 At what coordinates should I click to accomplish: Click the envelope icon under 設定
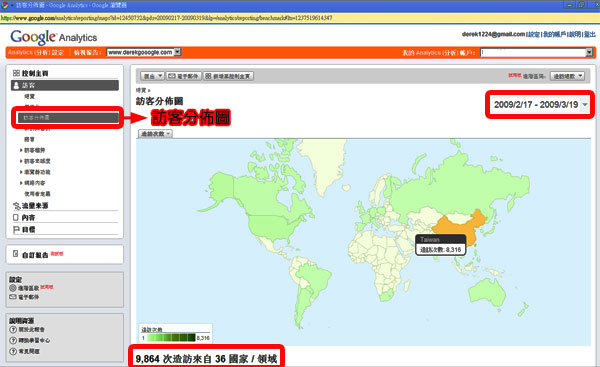[13, 297]
